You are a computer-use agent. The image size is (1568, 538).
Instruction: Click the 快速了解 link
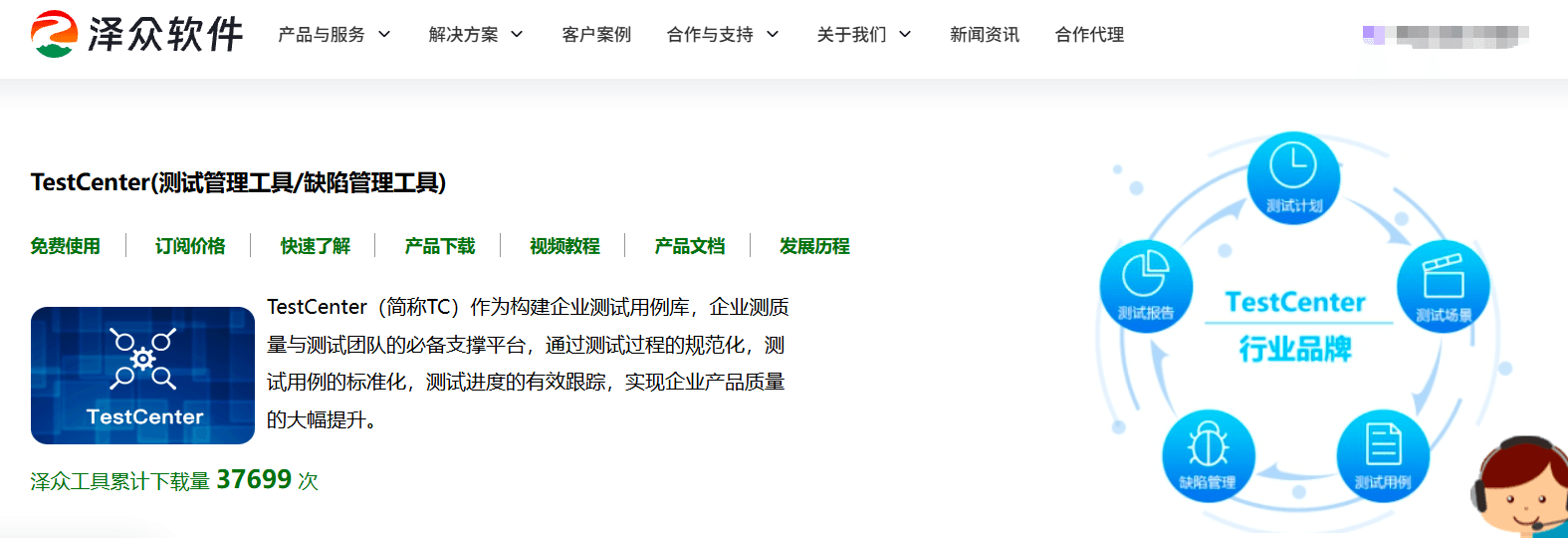point(316,246)
